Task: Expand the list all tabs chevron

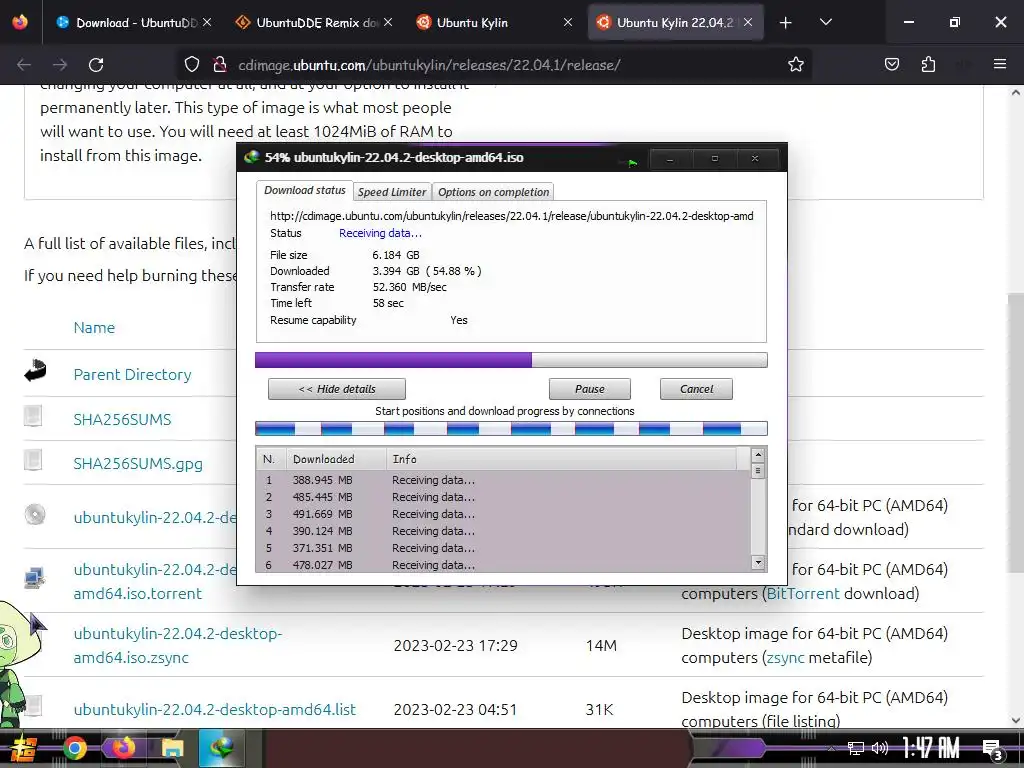Action: click(825, 22)
